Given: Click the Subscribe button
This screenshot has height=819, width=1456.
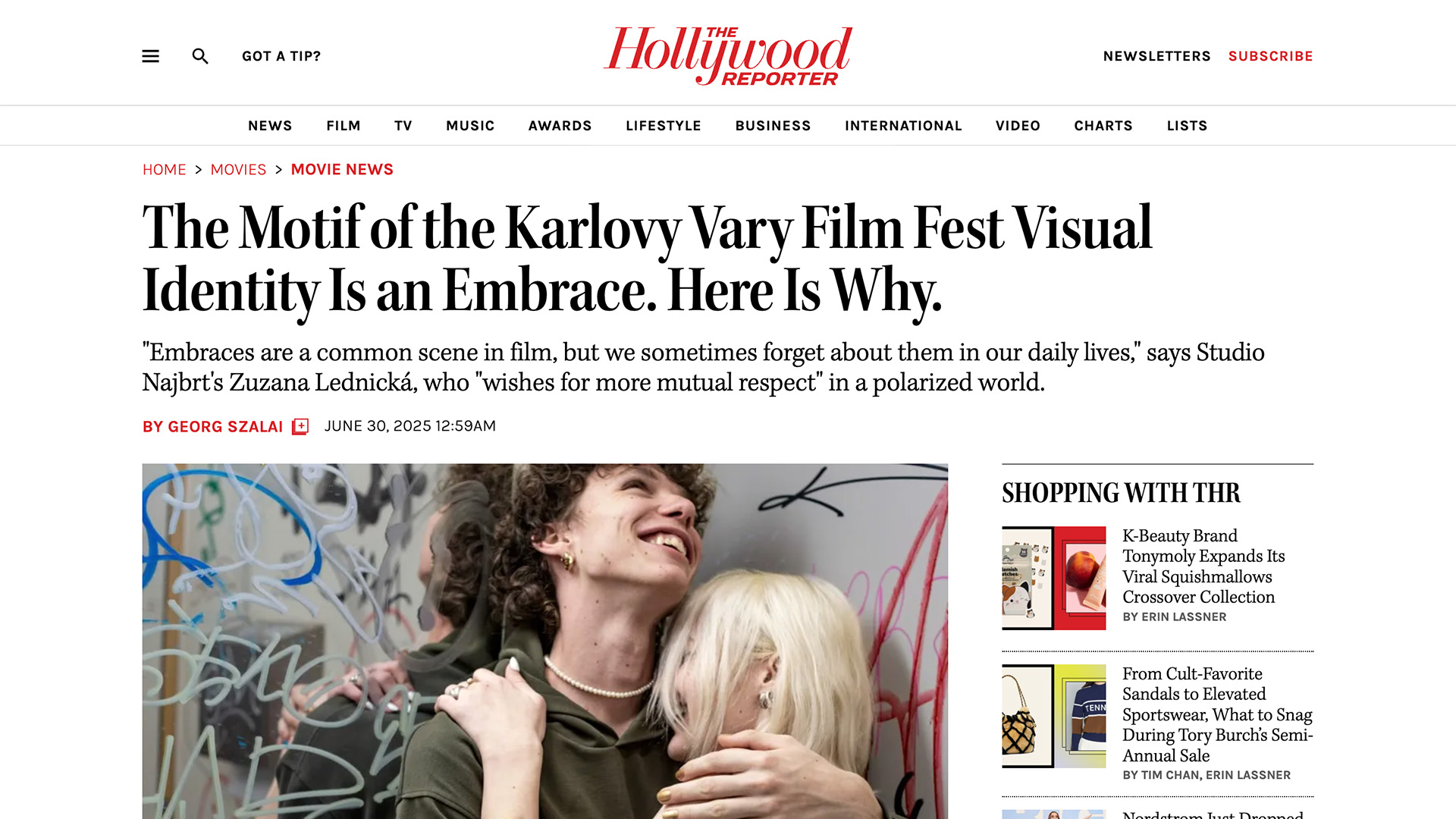Looking at the screenshot, I should click(1271, 56).
